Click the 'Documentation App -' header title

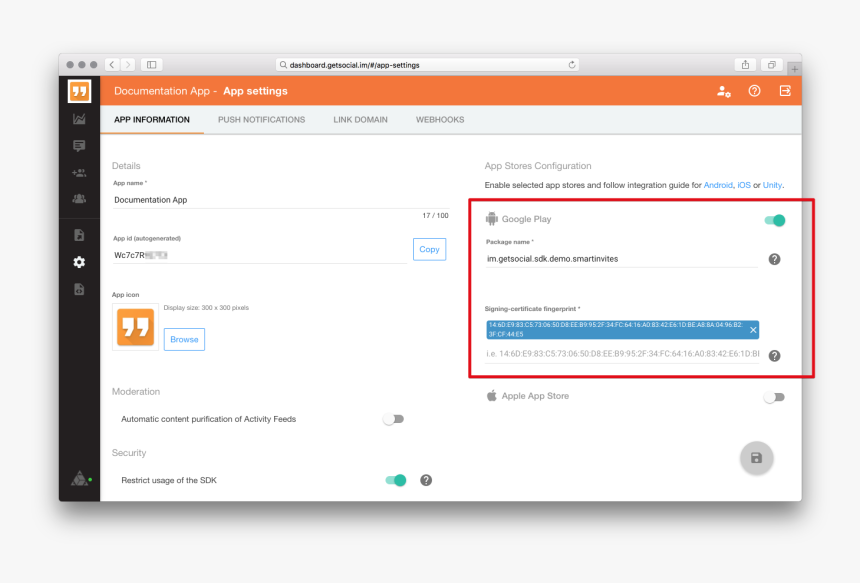[165, 91]
